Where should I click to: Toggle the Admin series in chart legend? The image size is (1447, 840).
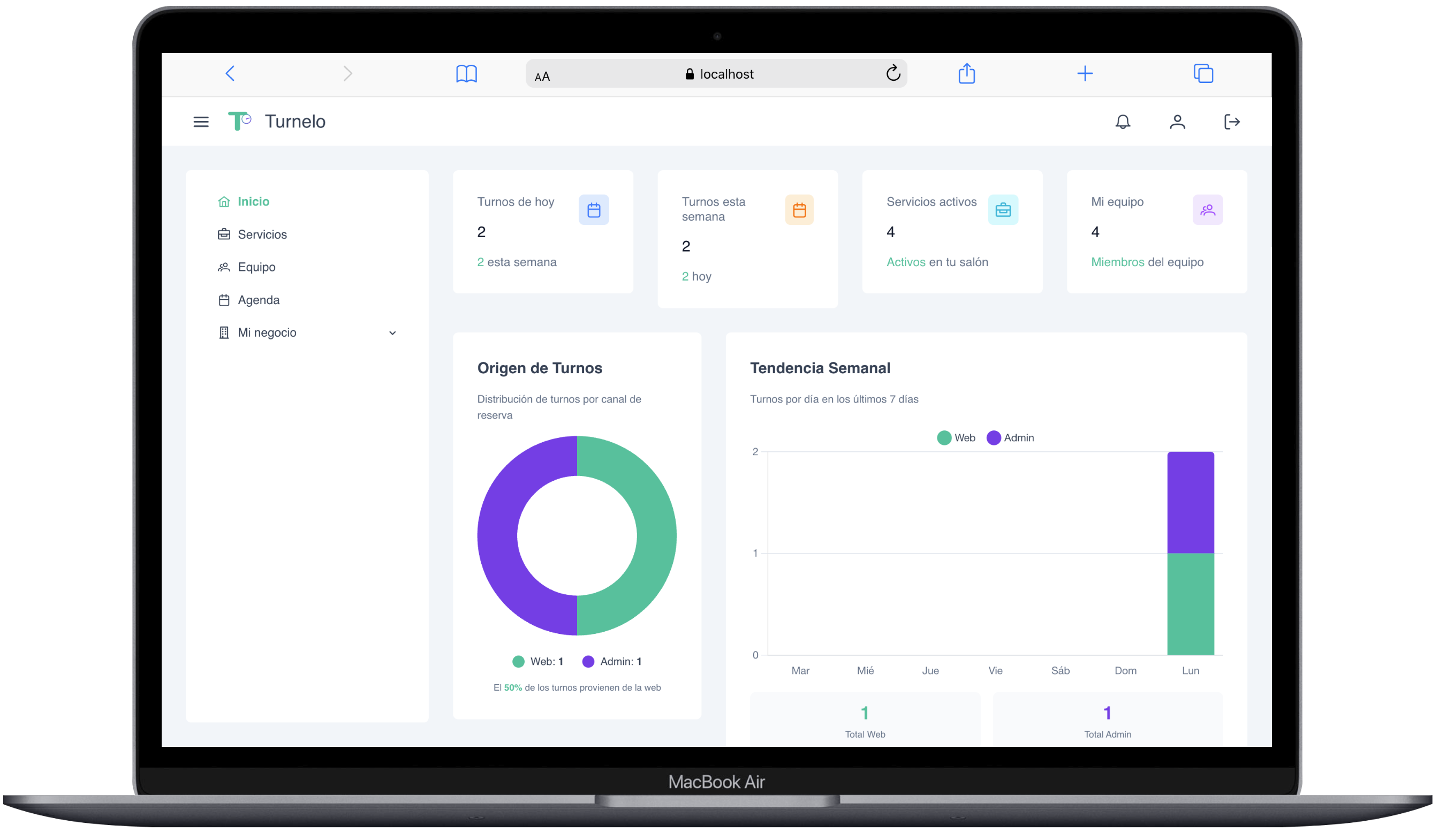tap(1011, 438)
